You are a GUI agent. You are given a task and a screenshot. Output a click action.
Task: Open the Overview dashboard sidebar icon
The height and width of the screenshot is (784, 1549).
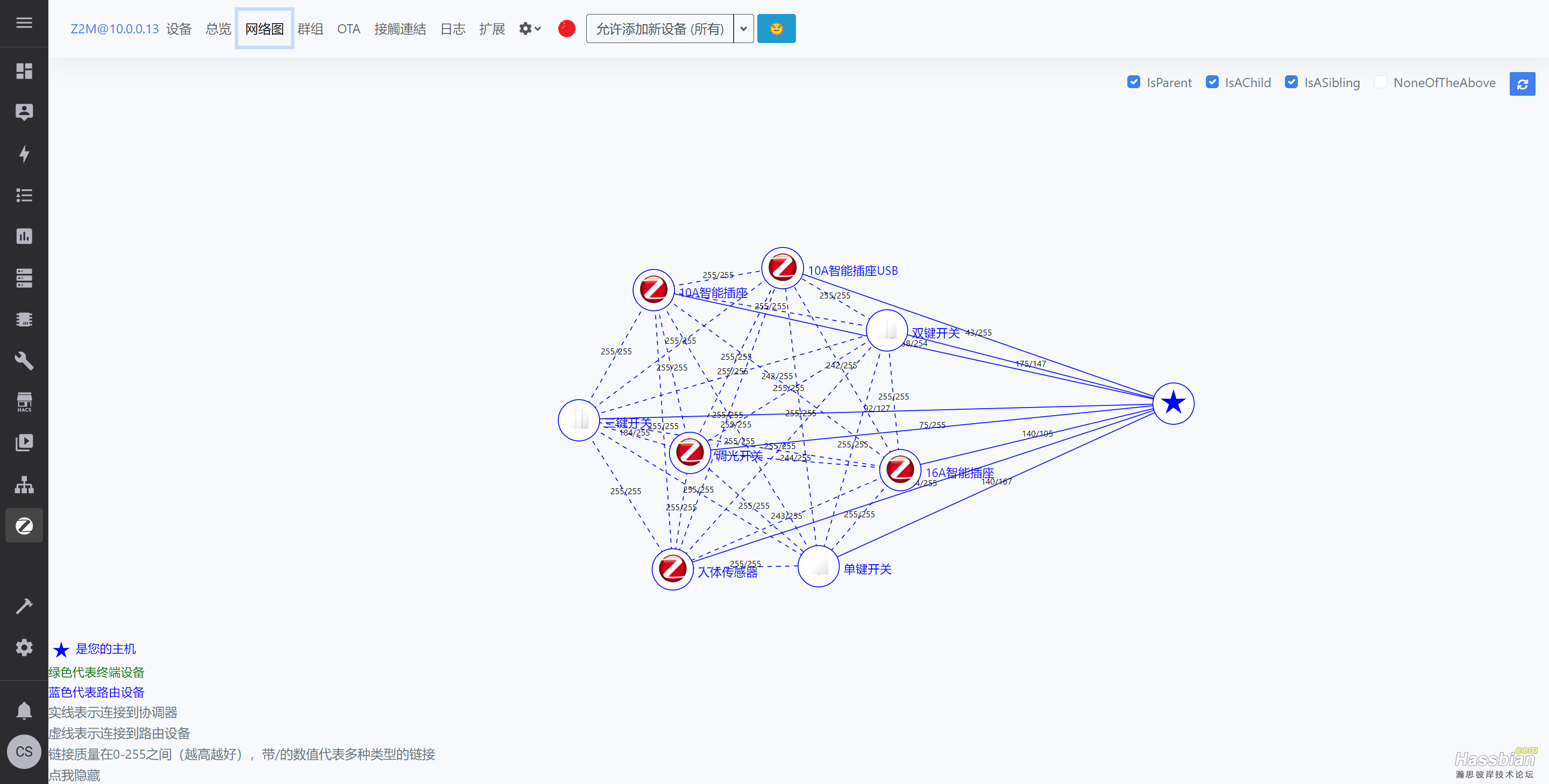tap(24, 71)
